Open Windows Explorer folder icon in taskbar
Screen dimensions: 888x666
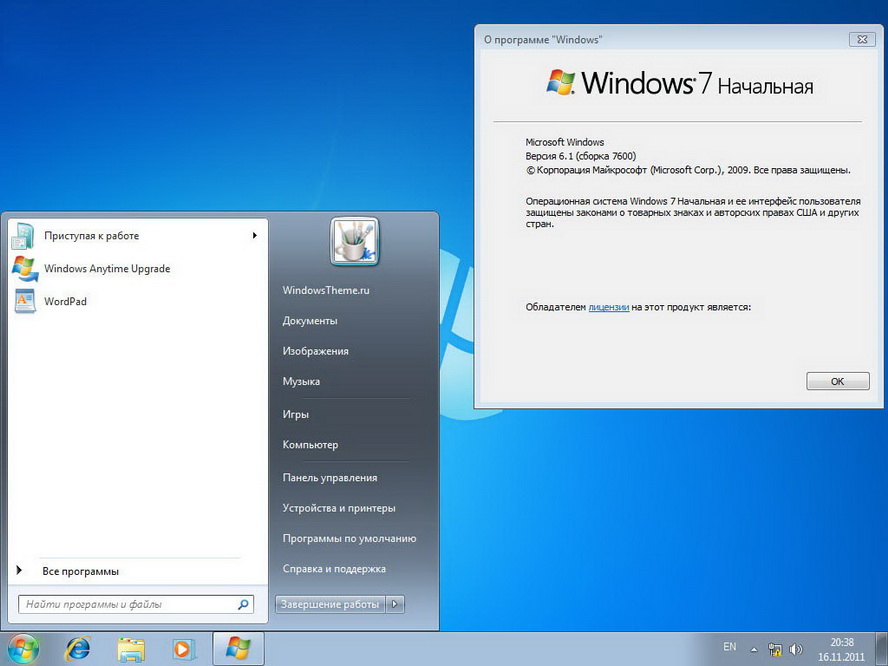pyautogui.click(x=131, y=649)
